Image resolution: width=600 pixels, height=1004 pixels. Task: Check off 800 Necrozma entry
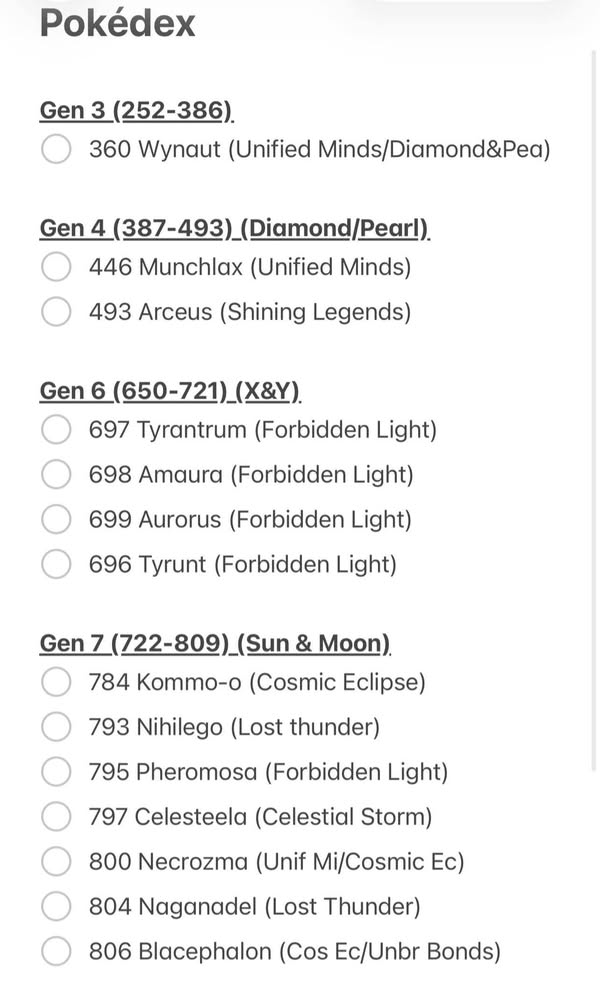tap(56, 861)
